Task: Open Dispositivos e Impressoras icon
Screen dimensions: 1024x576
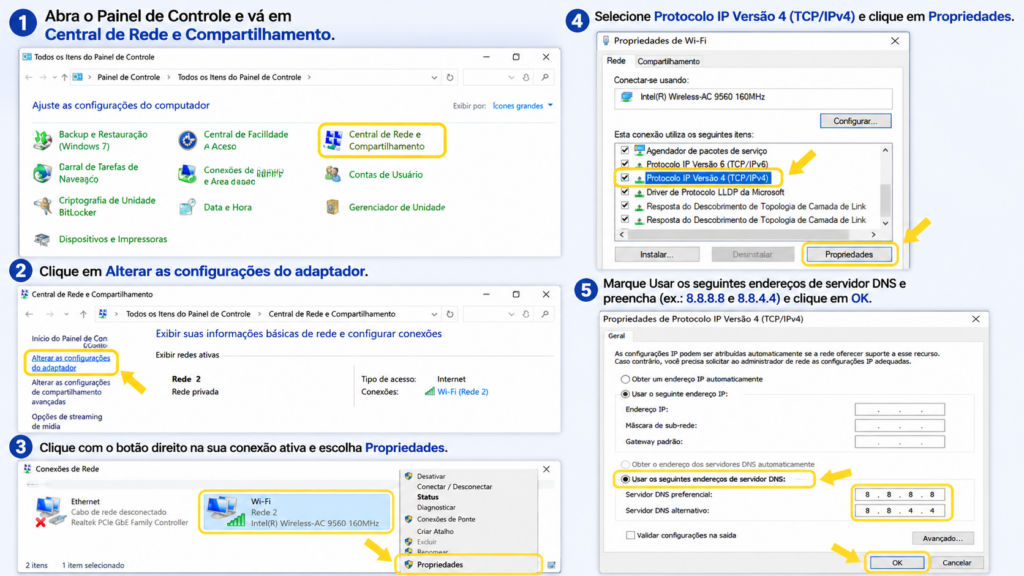Action: (42, 239)
